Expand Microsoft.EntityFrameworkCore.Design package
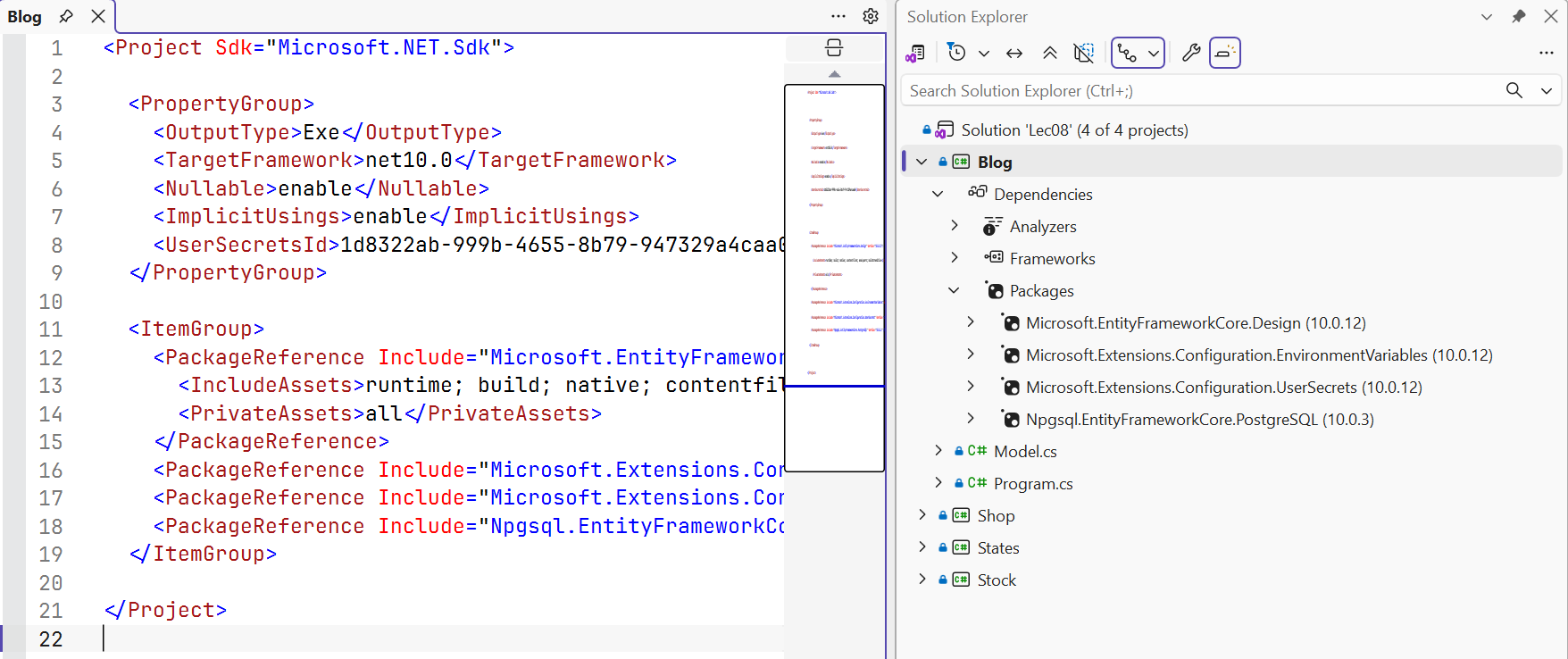Screen dimensions: 1568x659 (x=970, y=323)
